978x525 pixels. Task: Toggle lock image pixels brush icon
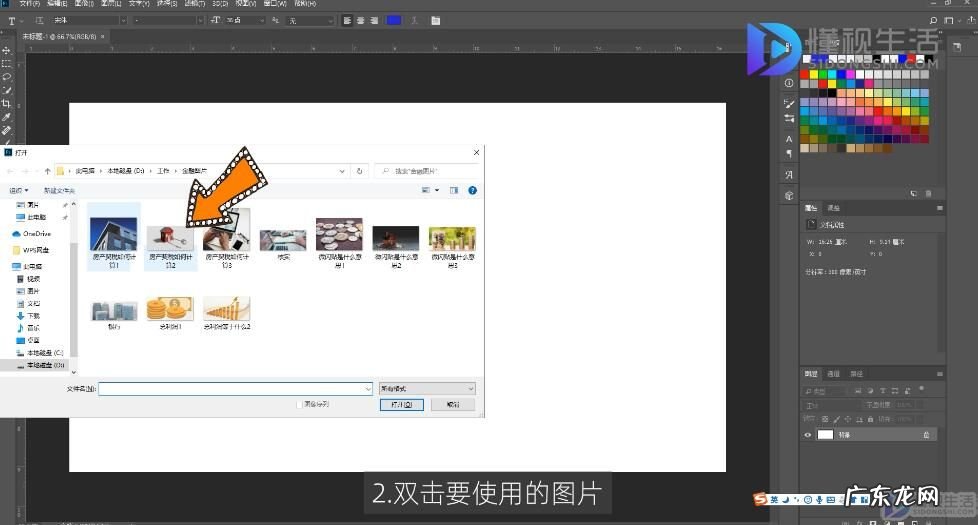click(x=836, y=420)
